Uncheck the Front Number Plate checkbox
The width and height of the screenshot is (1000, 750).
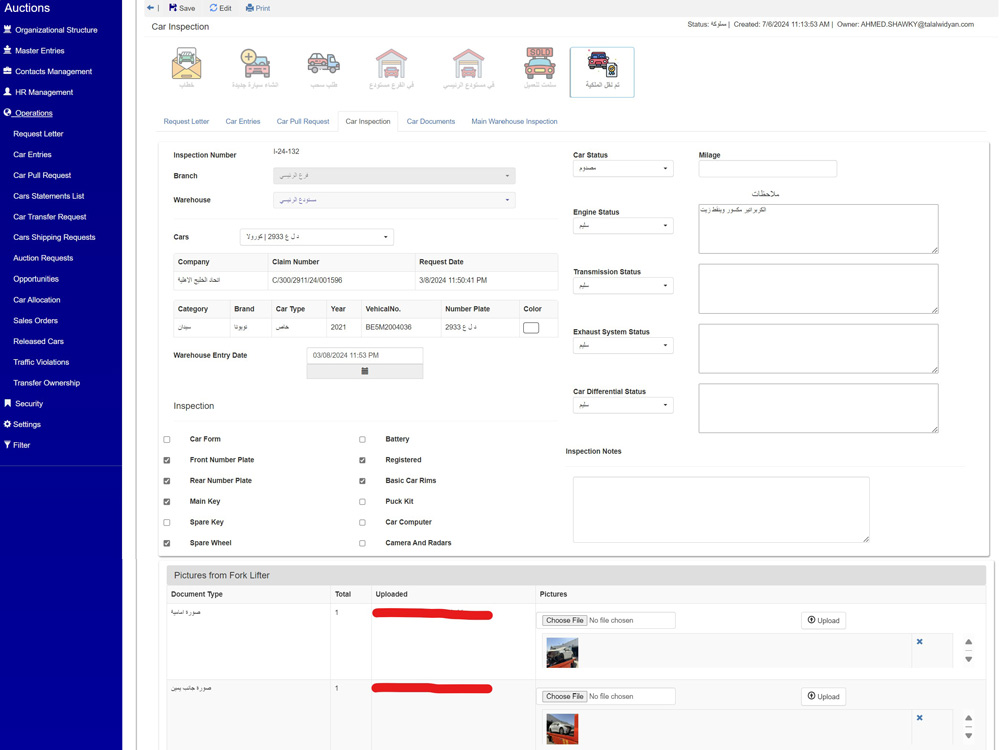(x=167, y=460)
